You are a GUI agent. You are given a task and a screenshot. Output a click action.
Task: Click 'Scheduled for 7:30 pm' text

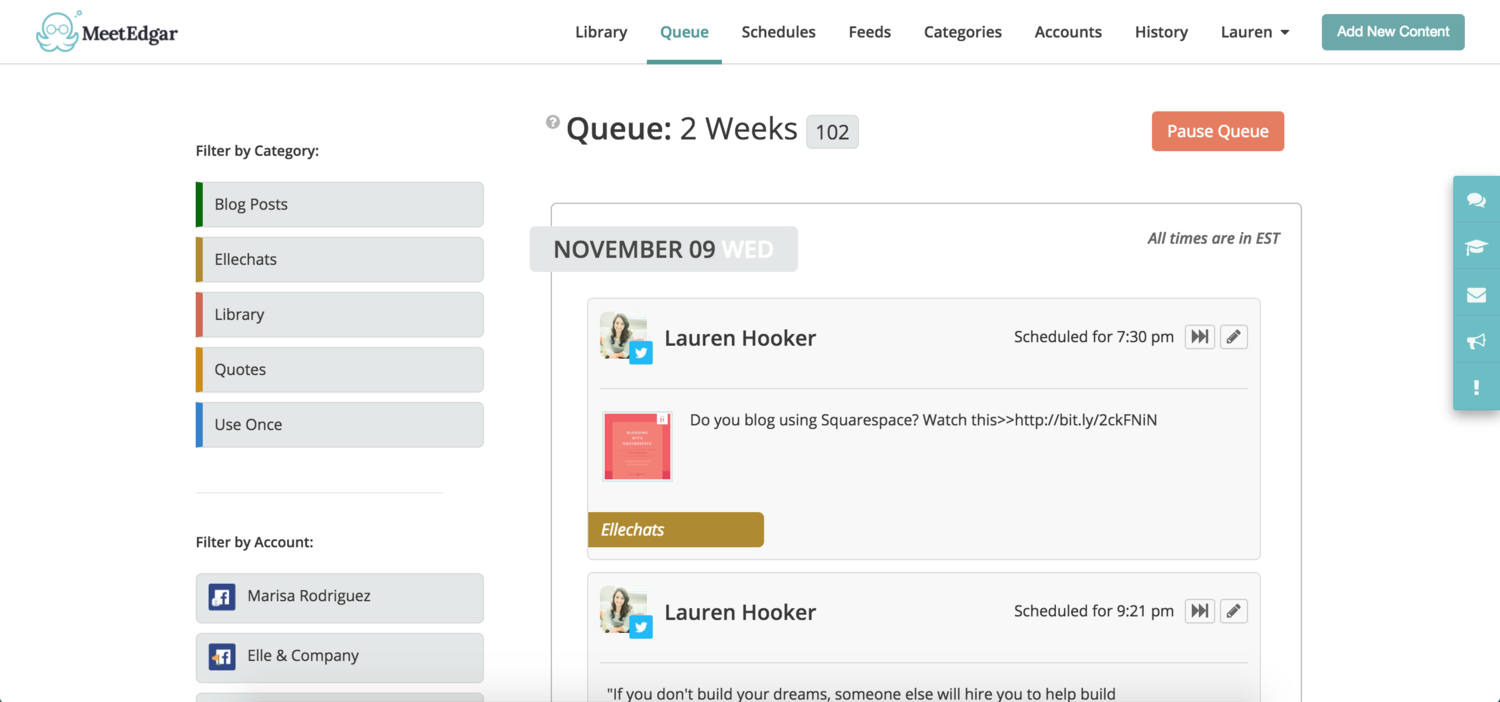coord(1094,337)
